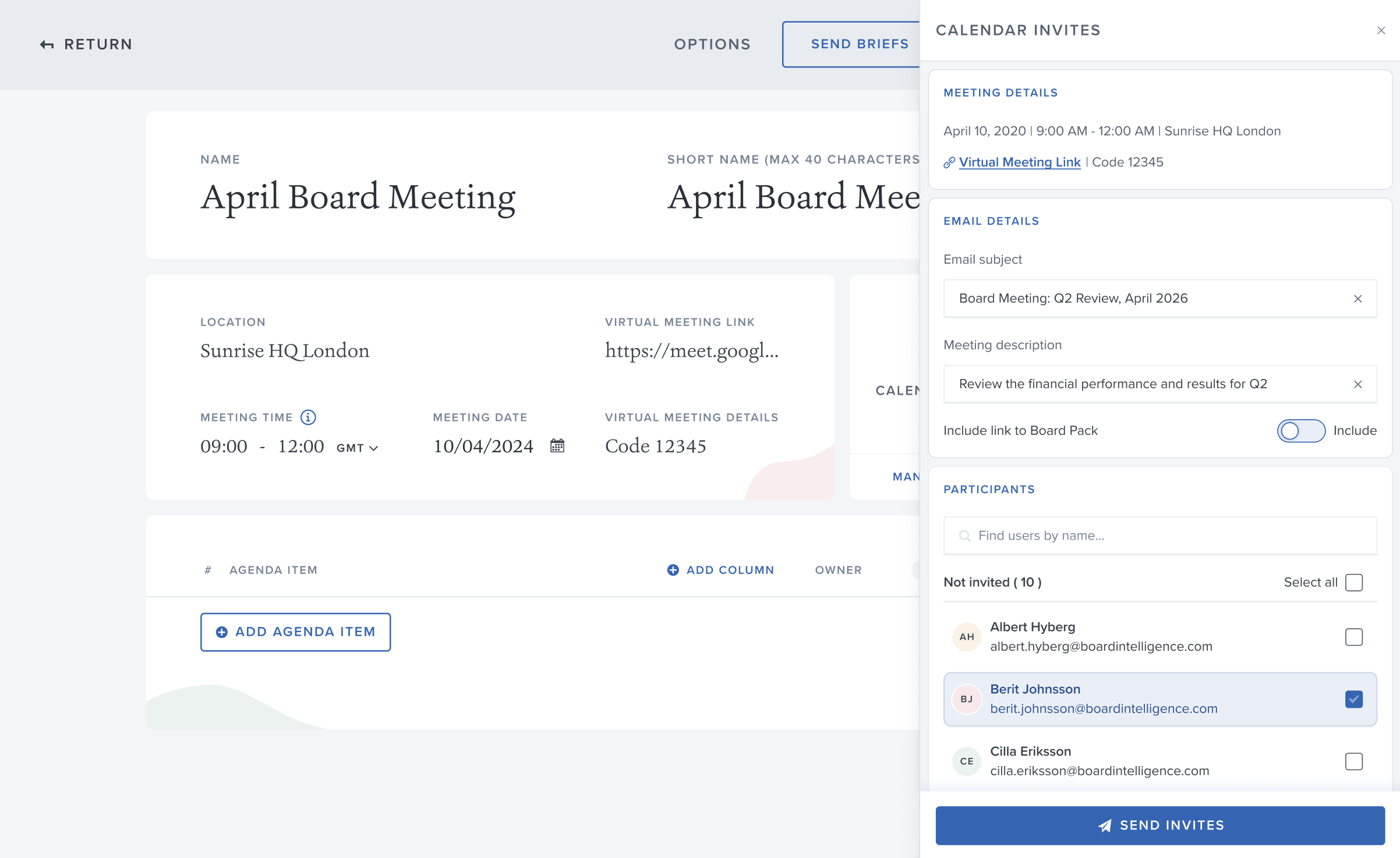Clear the email subject field

pos(1357,299)
